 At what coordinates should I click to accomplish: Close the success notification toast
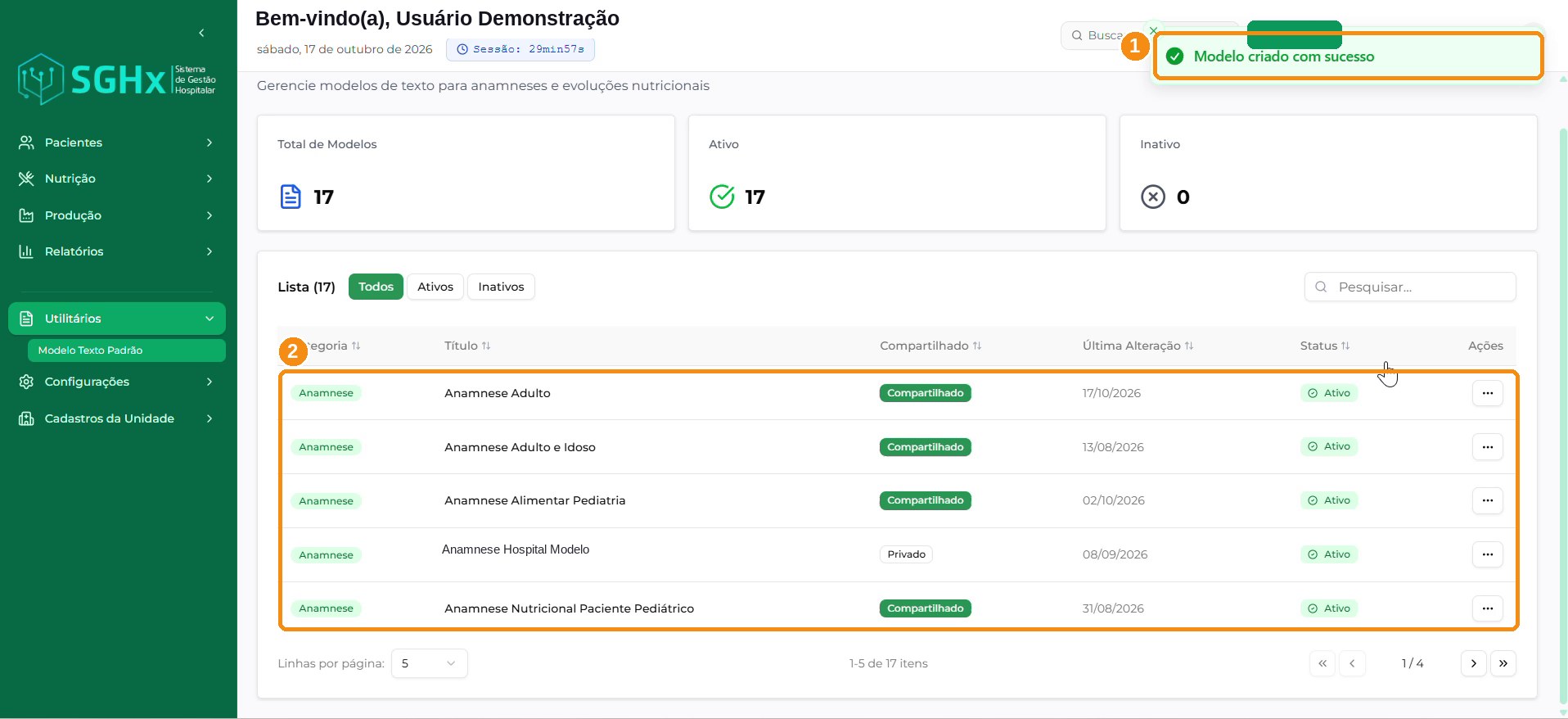coord(1153,30)
